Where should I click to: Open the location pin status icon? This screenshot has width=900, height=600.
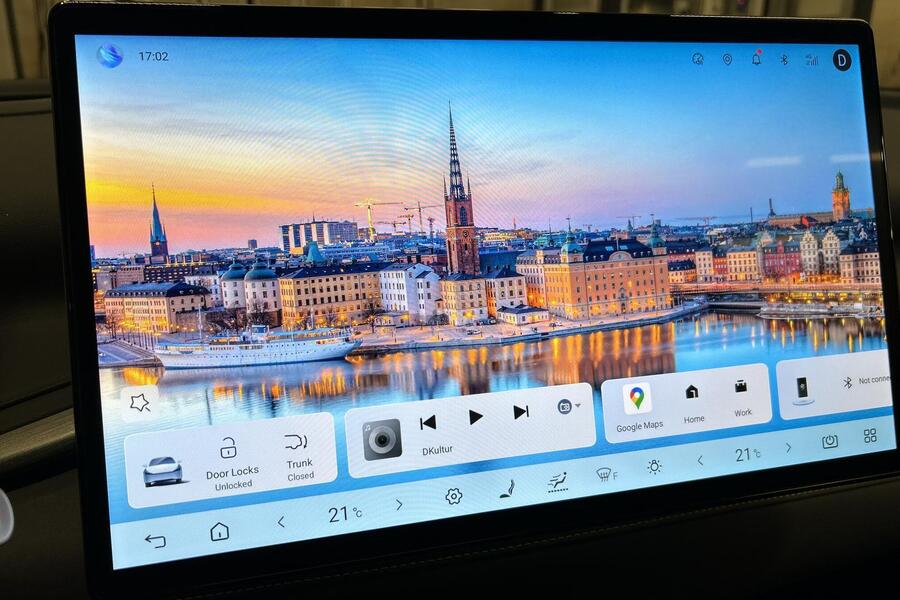(x=727, y=59)
